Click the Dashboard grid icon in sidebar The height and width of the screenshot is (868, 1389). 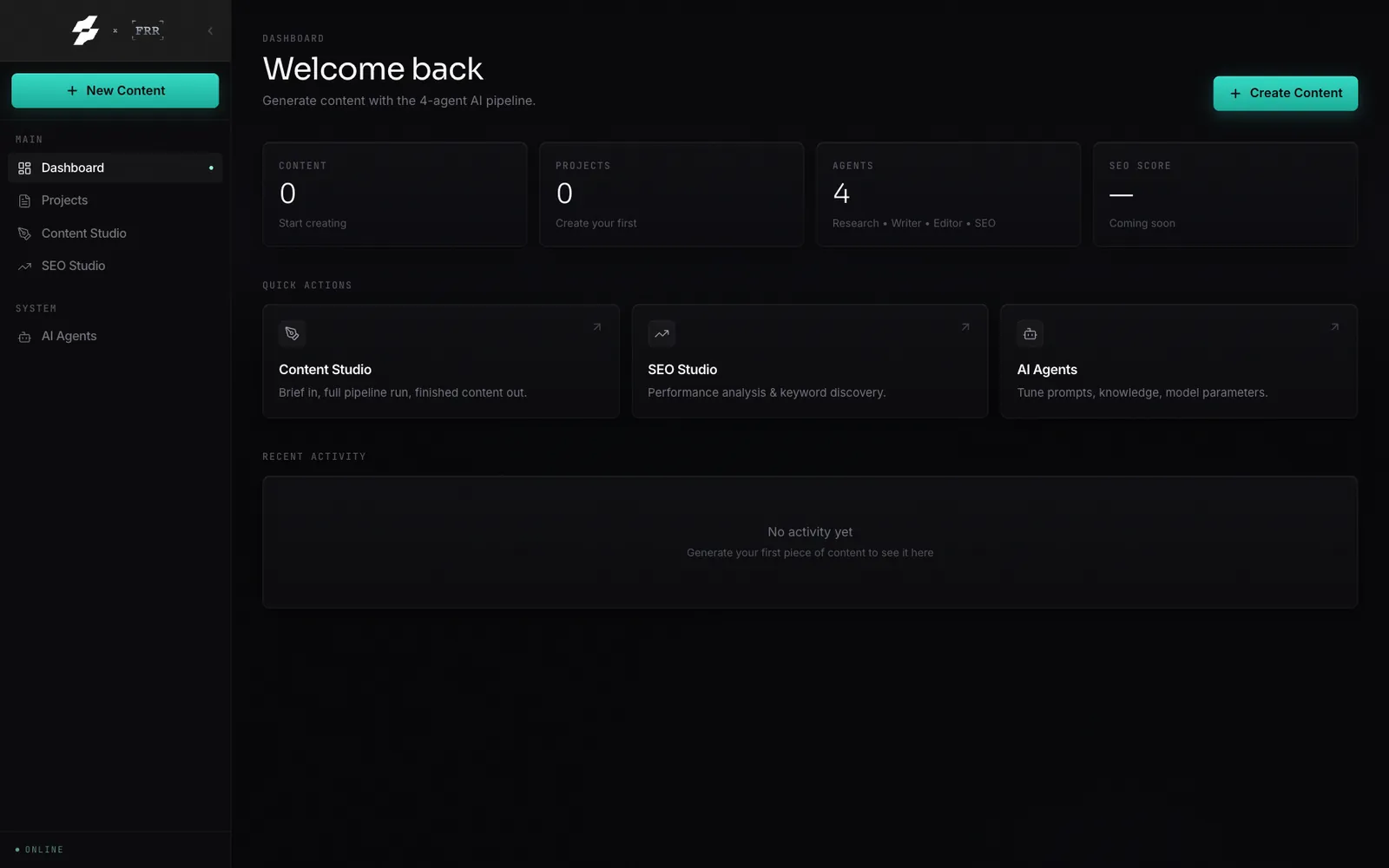[x=24, y=168]
